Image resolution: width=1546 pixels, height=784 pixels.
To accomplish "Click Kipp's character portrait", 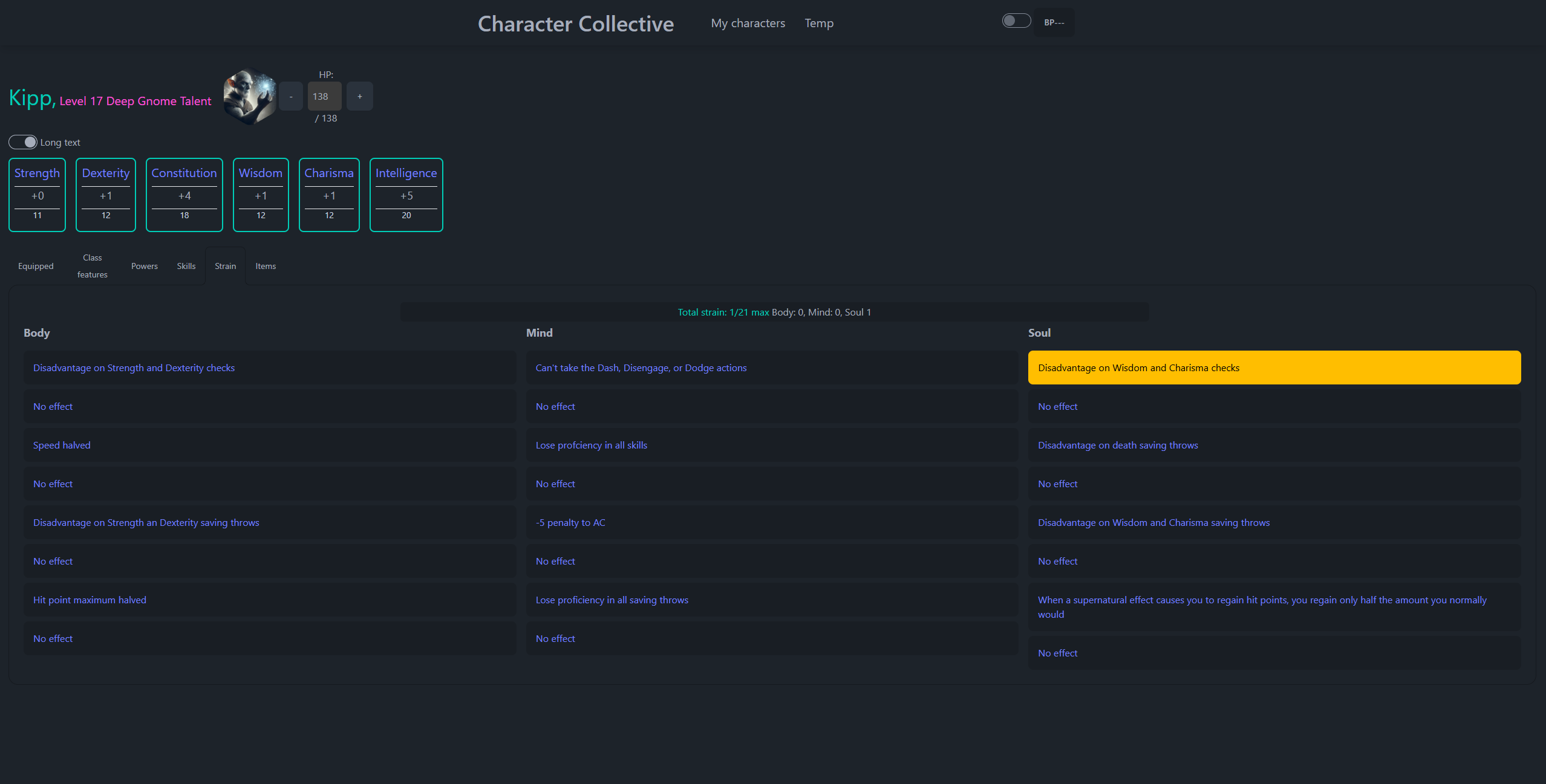I will click(x=249, y=96).
